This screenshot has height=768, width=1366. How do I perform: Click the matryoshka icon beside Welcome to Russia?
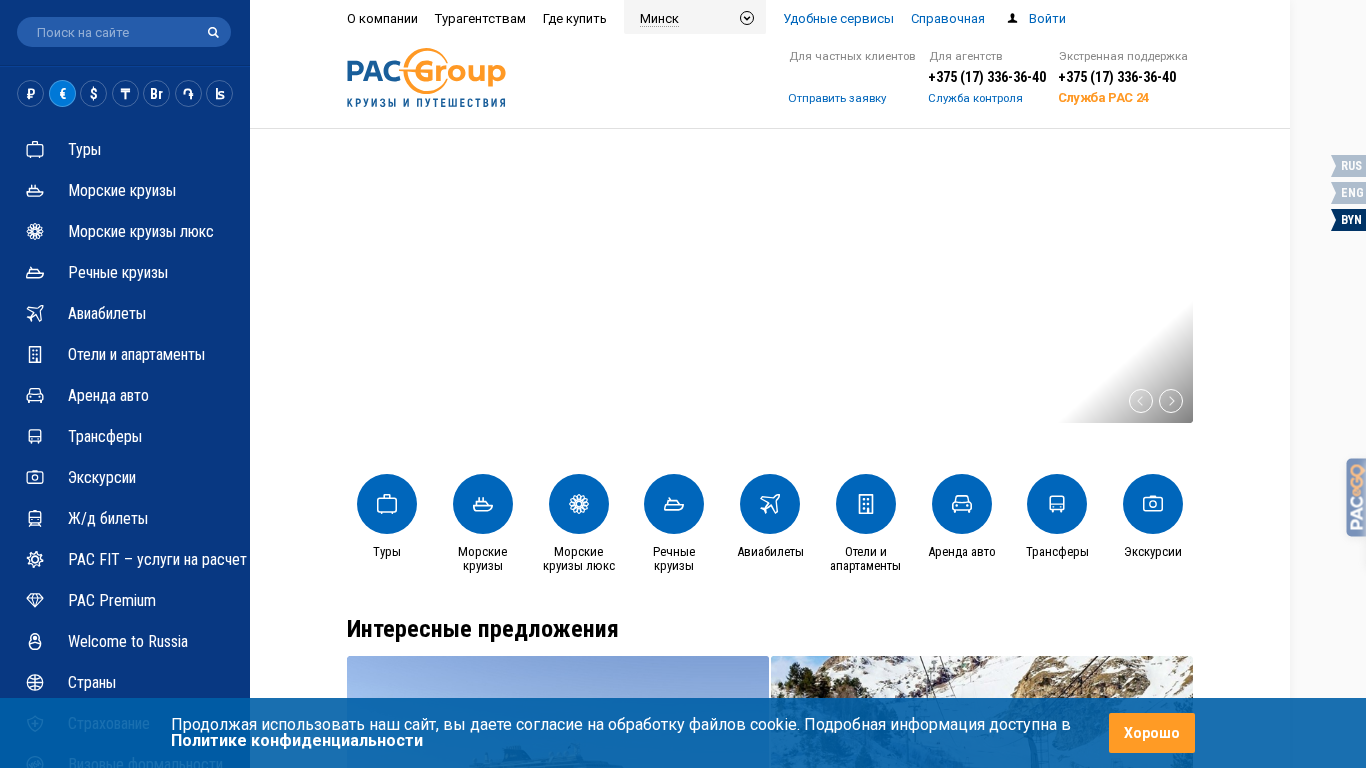coord(35,641)
